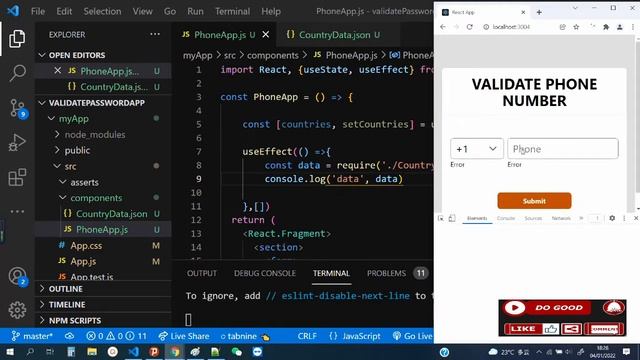The image size is (640, 360).
Task: Open the +1 country code dropdown
Action: pyautogui.click(x=477, y=149)
